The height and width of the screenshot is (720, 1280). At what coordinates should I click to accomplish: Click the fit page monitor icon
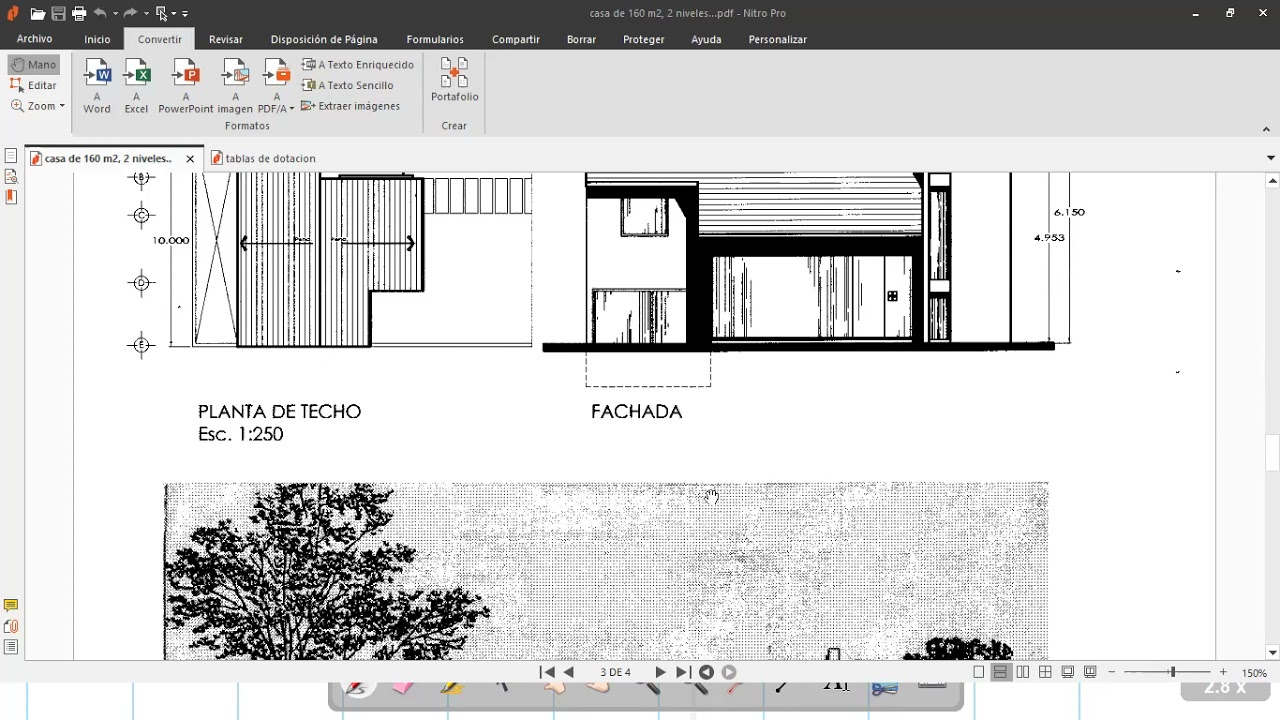1068,673
